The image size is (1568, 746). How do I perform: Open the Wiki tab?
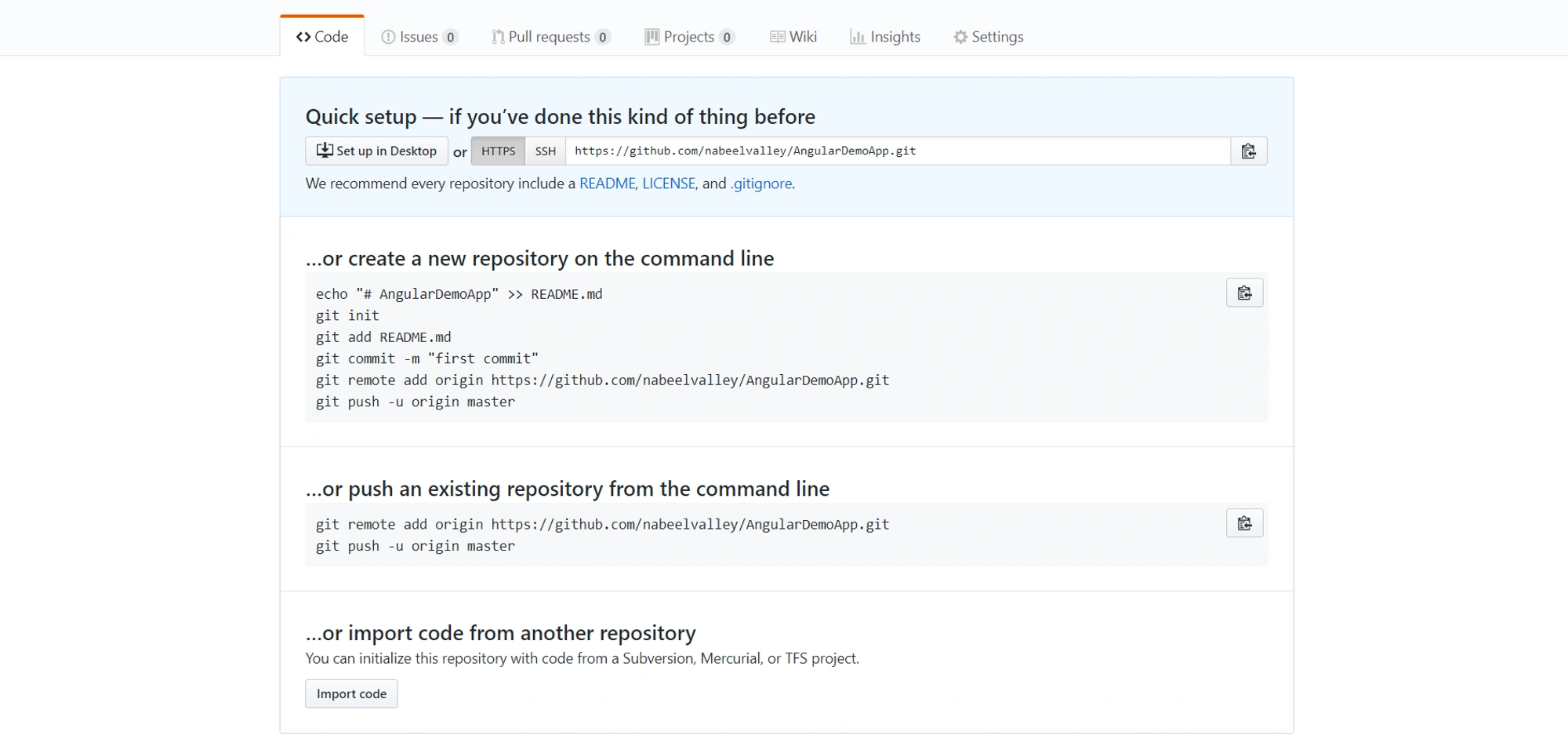793,37
